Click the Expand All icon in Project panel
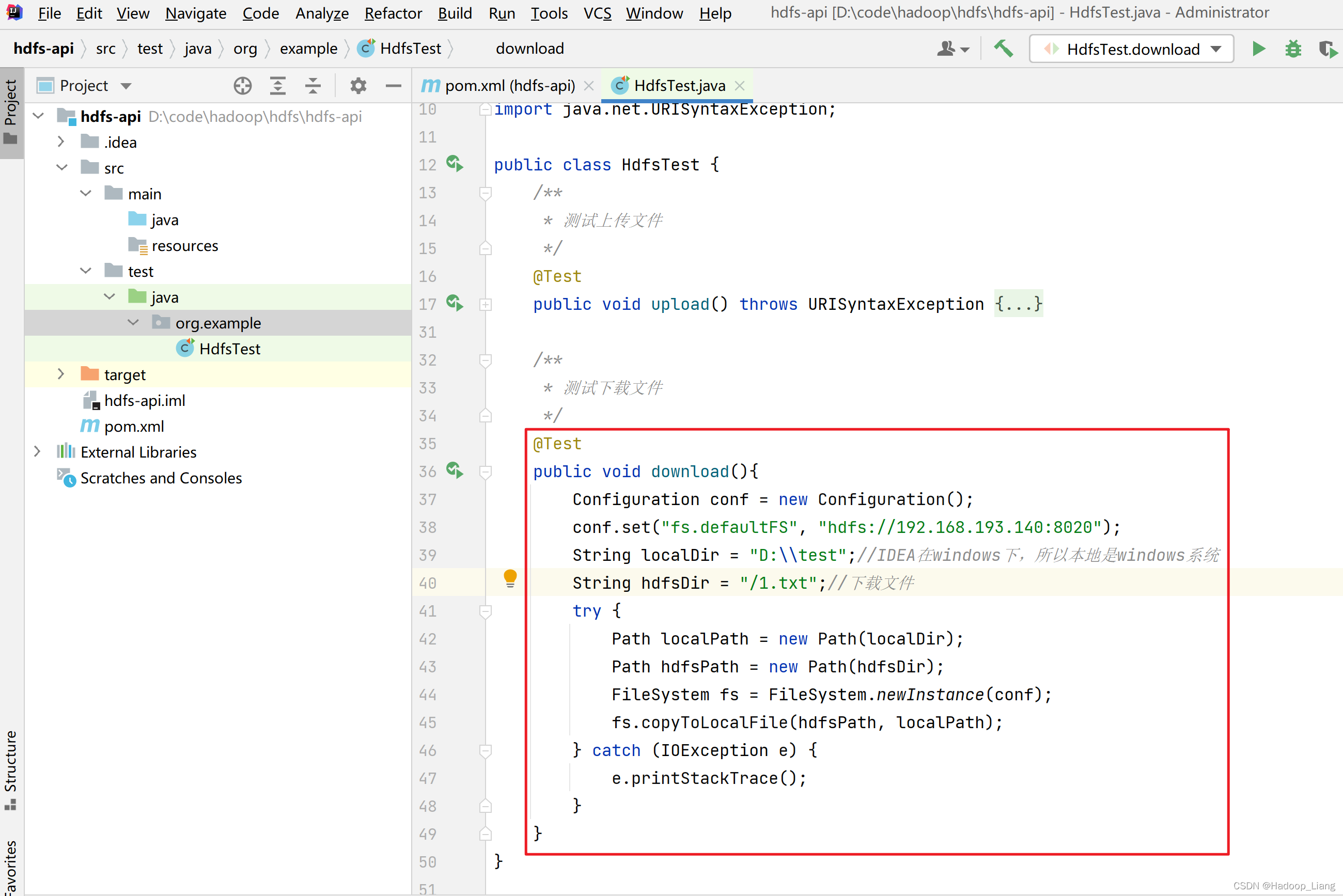Image resolution: width=1343 pixels, height=896 pixels. (278, 86)
